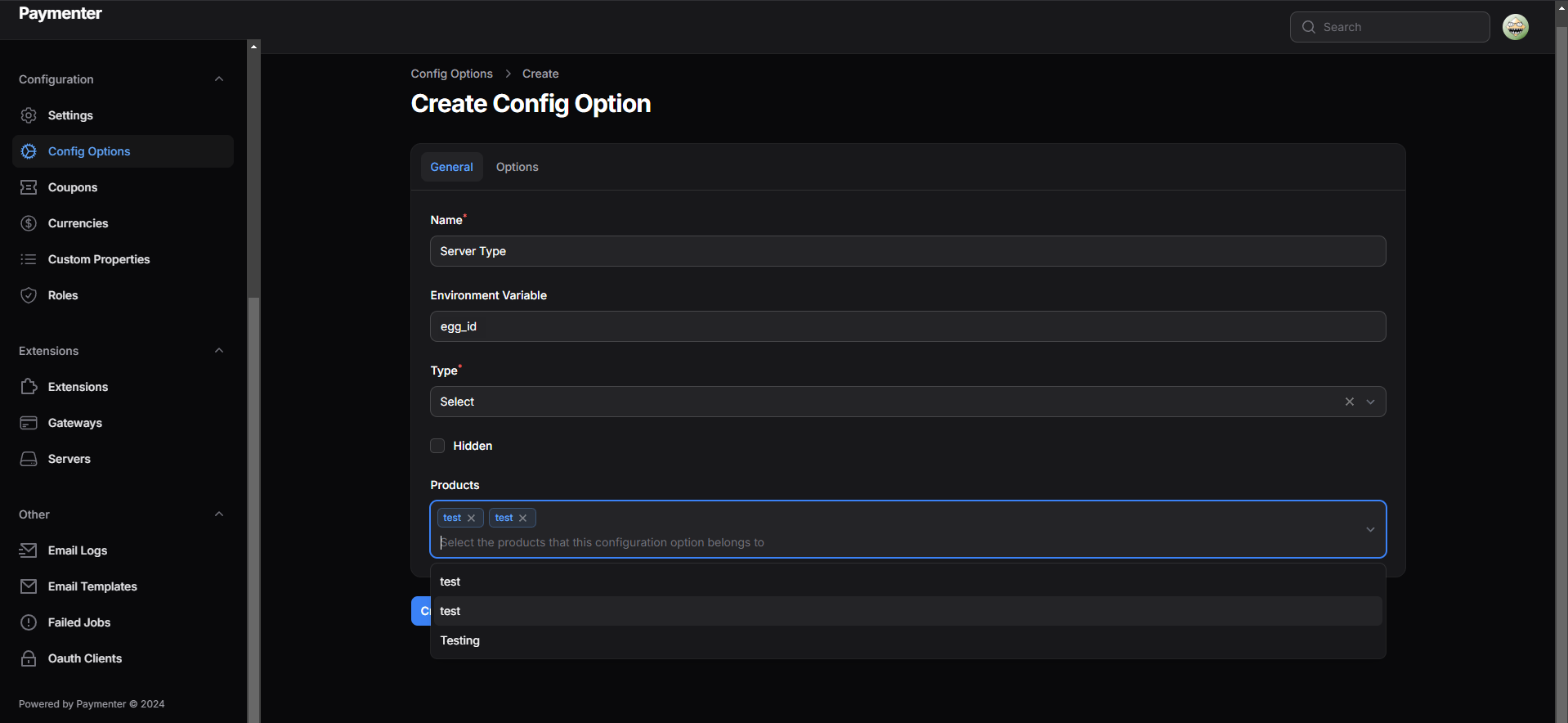The height and width of the screenshot is (723, 1568).
Task: Open Oauth Clients using the lock icon
Action: pyautogui.click(x=29, y=658)
